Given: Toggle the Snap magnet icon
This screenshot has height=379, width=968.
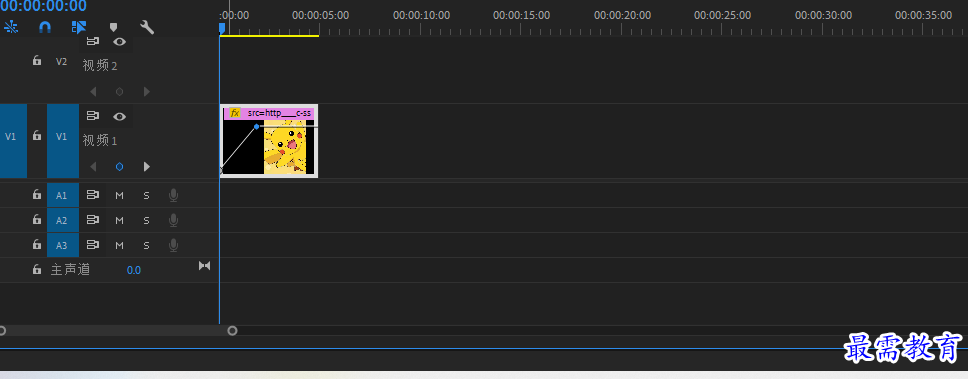Looking at the screenshot, I should [45, 27].
